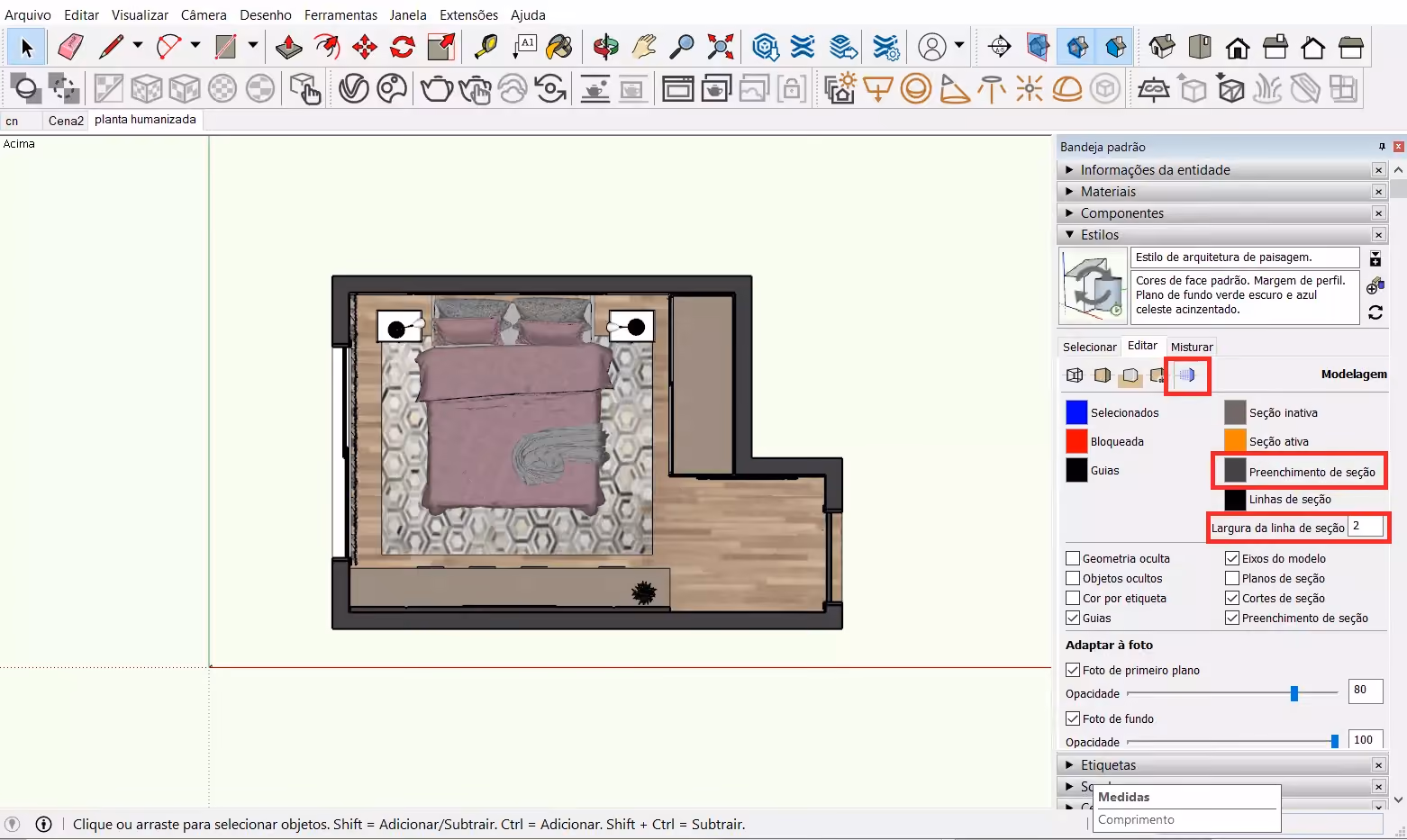Select the Pencil line tool
1407x840 pixels.
[112, 47]
